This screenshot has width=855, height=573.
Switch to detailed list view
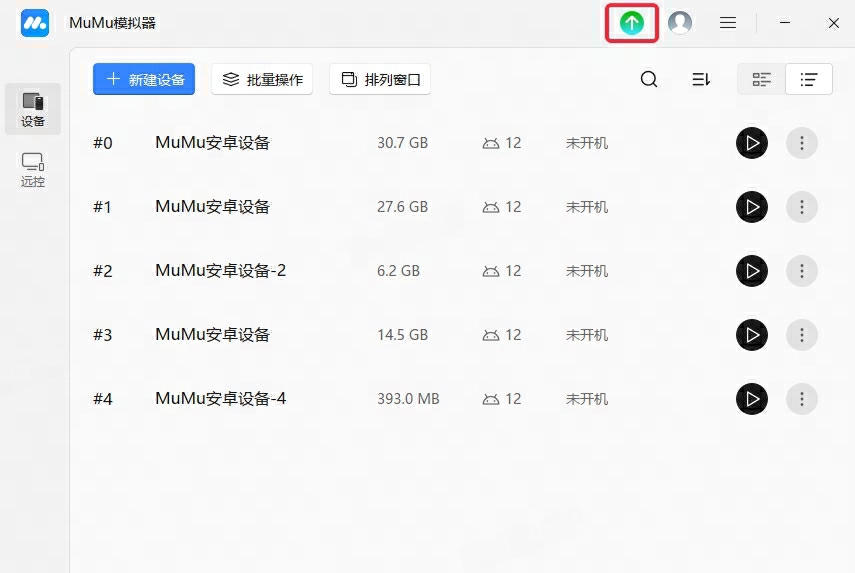click(762, 80)
